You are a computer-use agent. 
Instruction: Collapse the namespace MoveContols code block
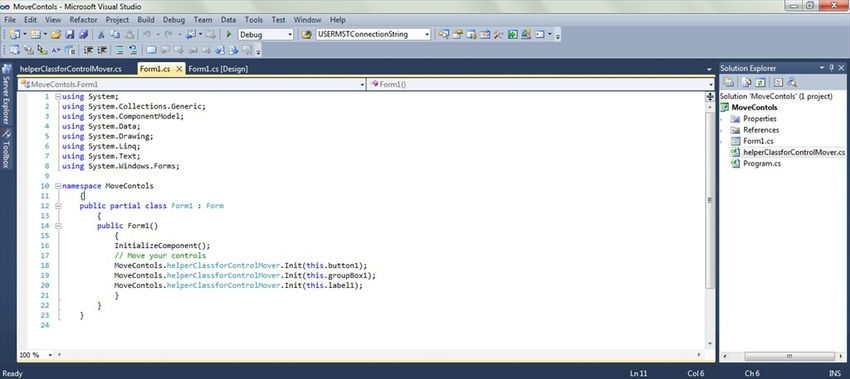click(x=58, y=186)
